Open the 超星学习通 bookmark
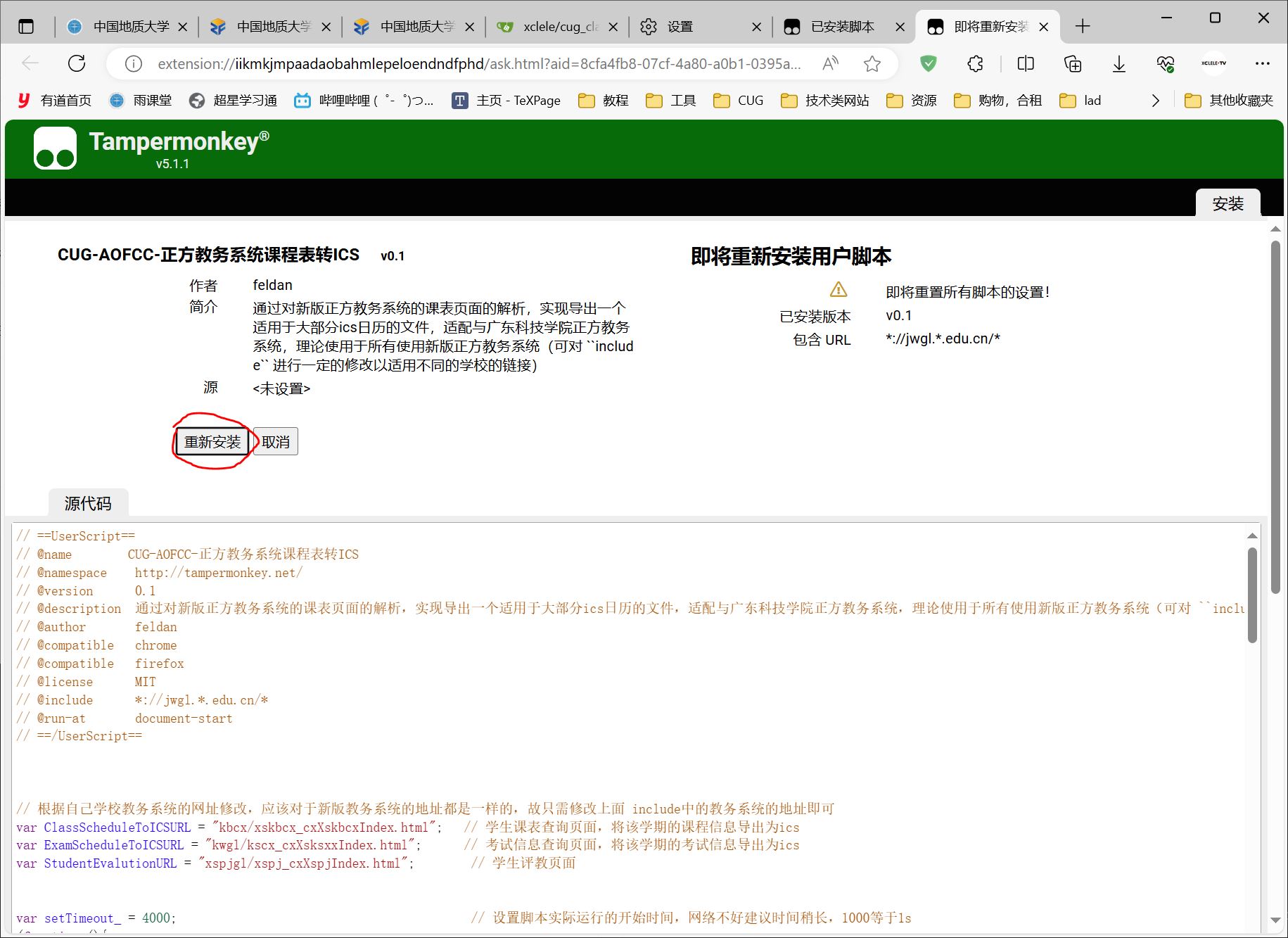Screen dimensions: 1288x938 point(233,101)
